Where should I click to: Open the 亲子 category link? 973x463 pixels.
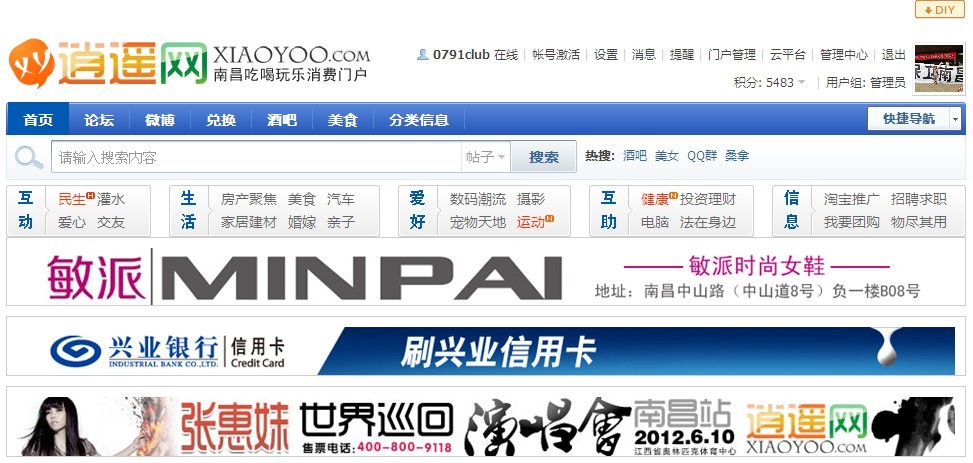coord(341,222)
